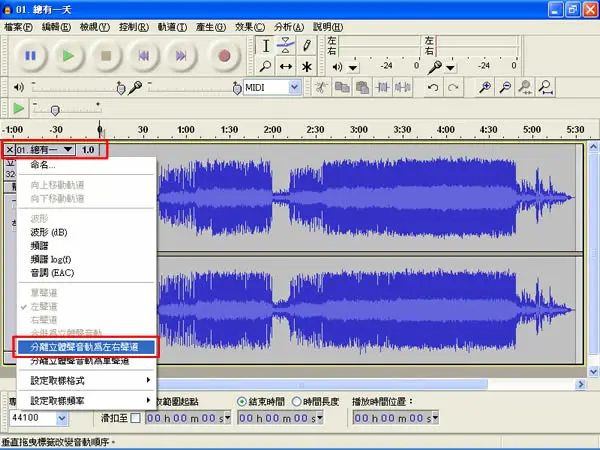Open the 44100 project rate dropdown
This screenshot has width=600, height=450.
tap(62, 418)
